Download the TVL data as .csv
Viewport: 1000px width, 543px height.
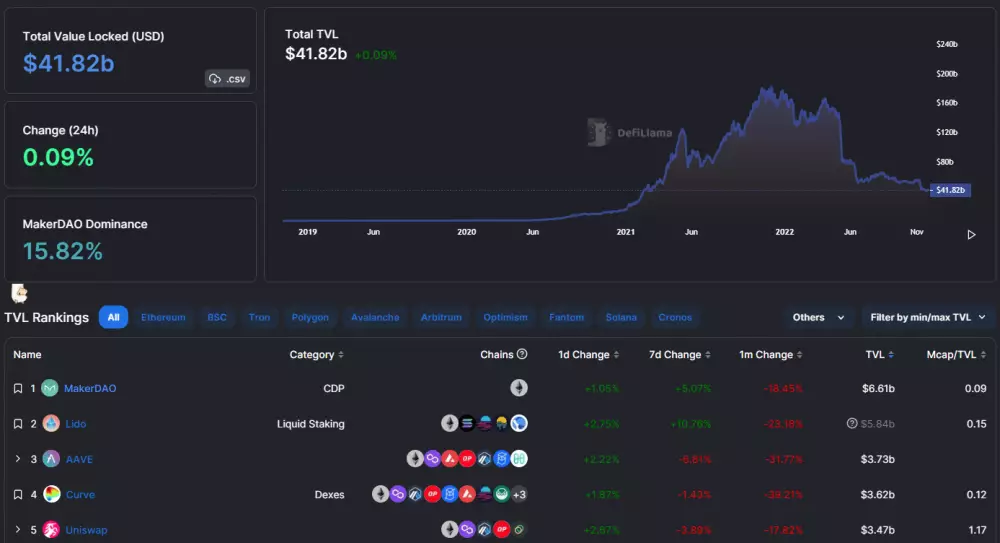227,79
